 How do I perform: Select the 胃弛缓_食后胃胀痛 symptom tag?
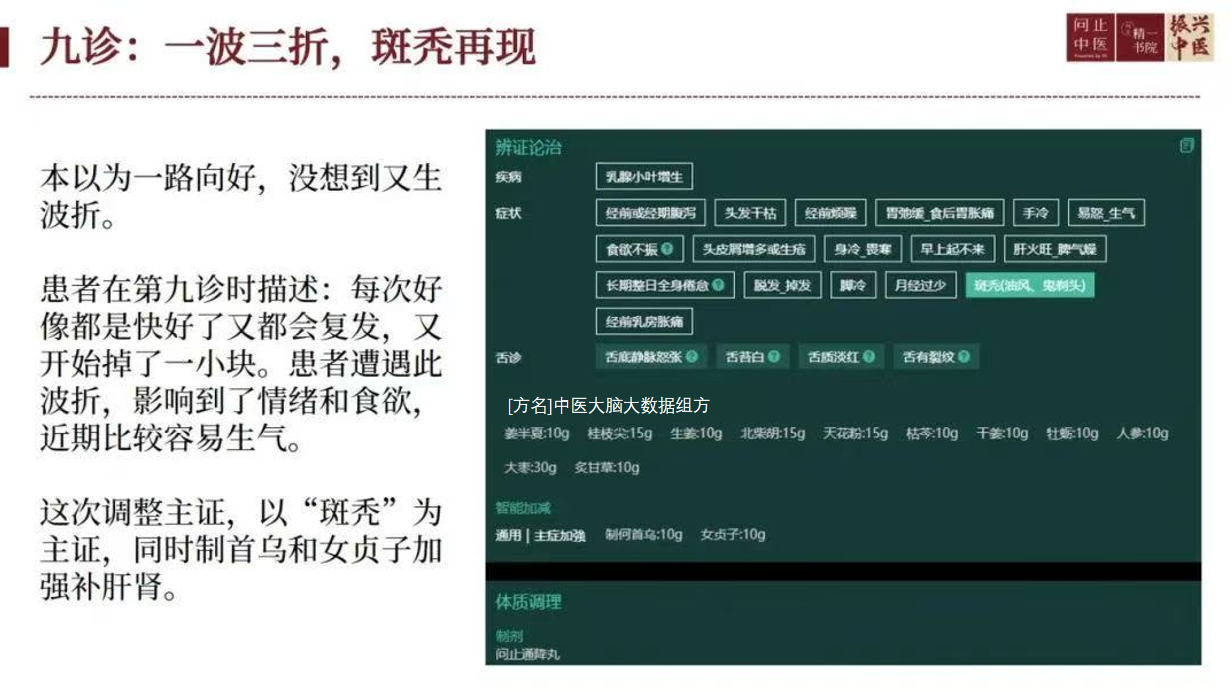click(940, 213)
